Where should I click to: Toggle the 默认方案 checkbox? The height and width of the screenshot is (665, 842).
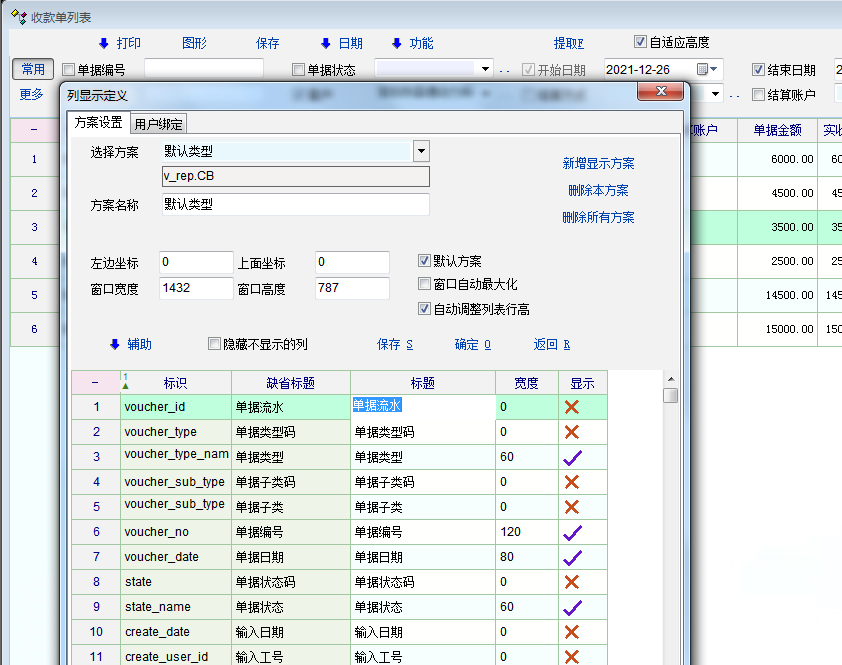coord(425,260)
